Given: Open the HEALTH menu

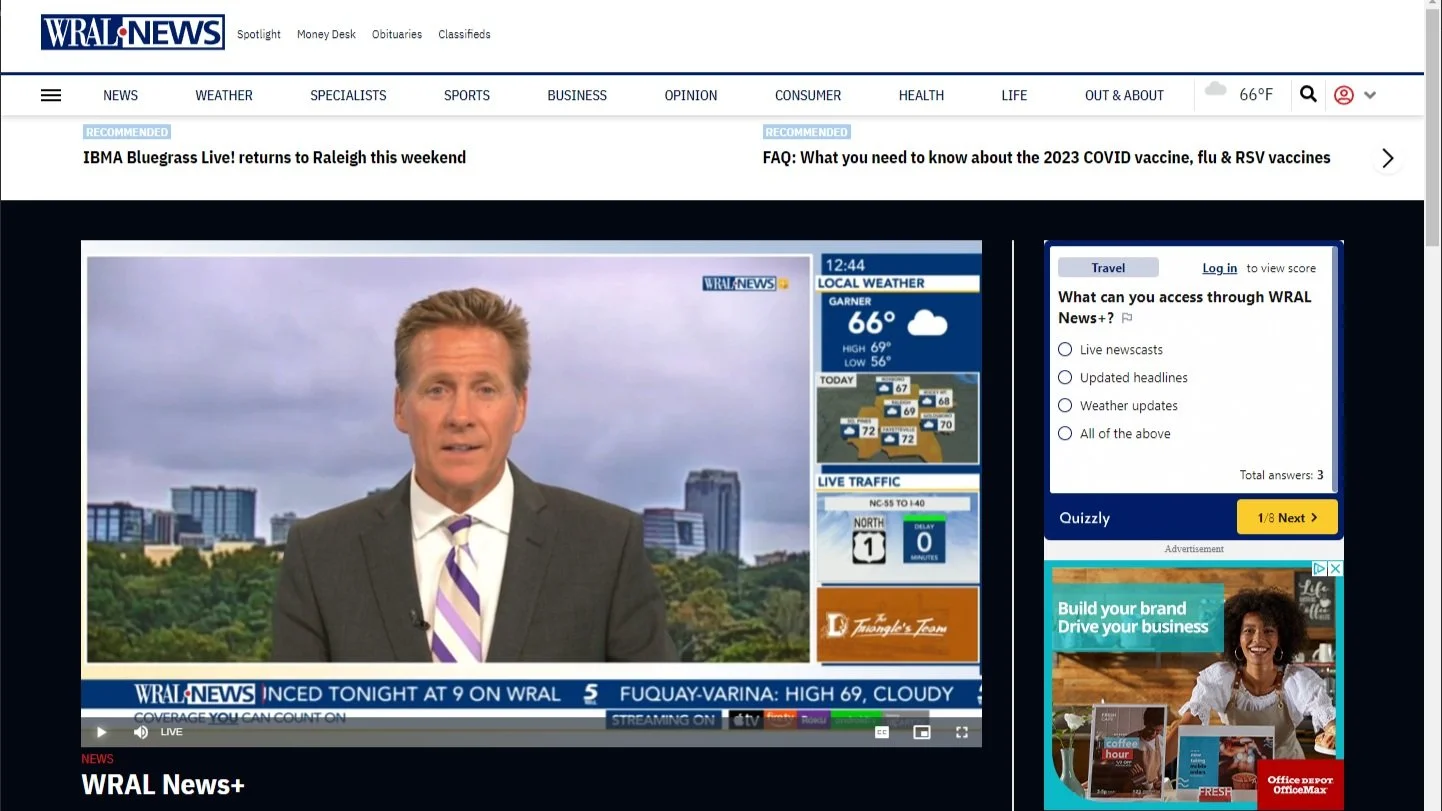Looking at the screenshot, I should point(921,95).
